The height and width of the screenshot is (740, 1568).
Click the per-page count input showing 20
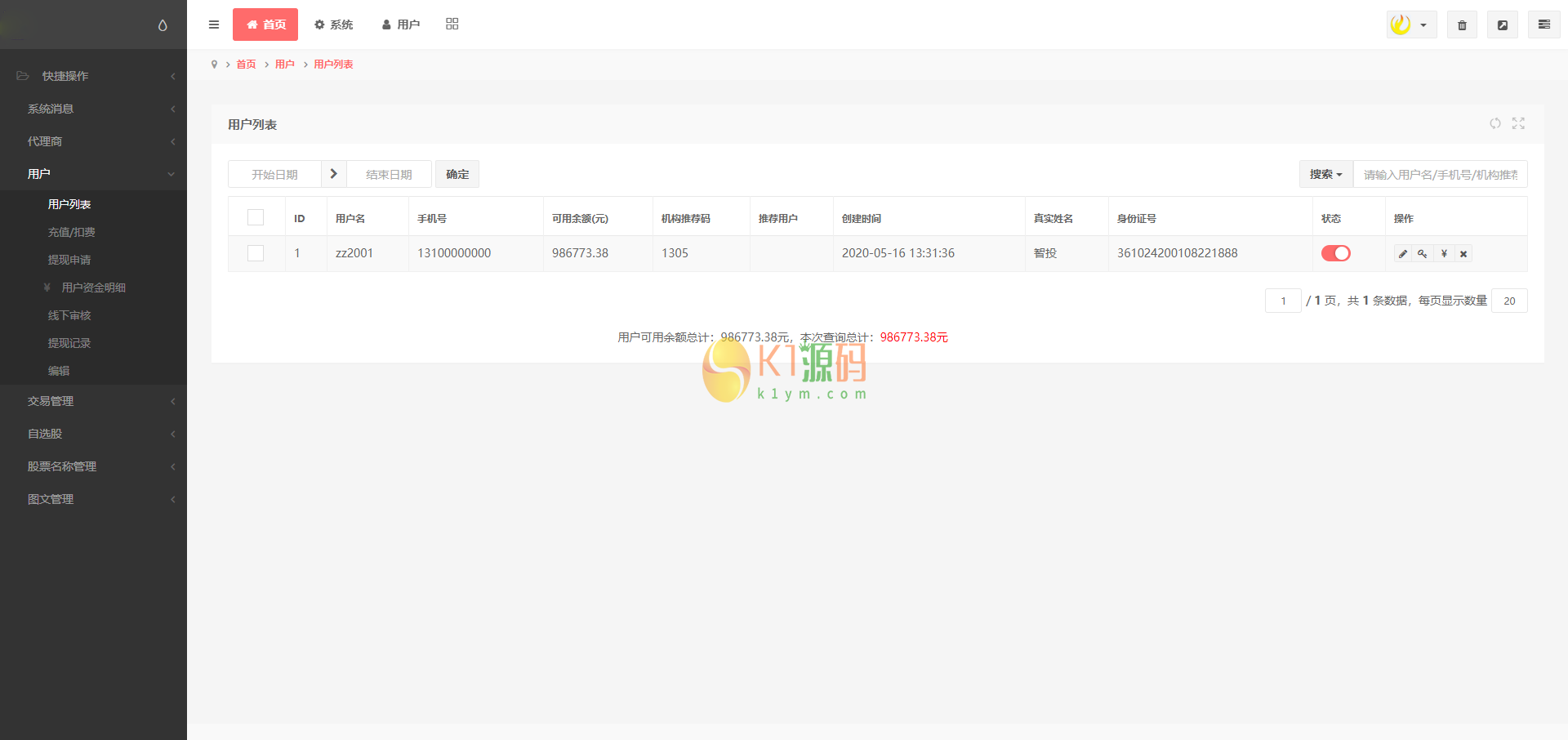pos(1509,301)
